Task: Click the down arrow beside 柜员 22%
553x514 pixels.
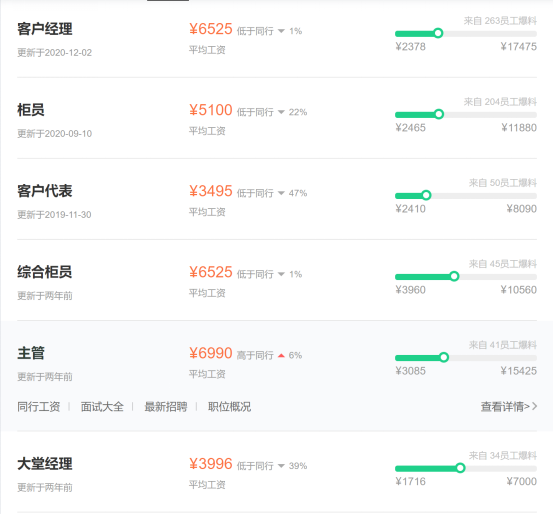Action: (x=281, y=112)
